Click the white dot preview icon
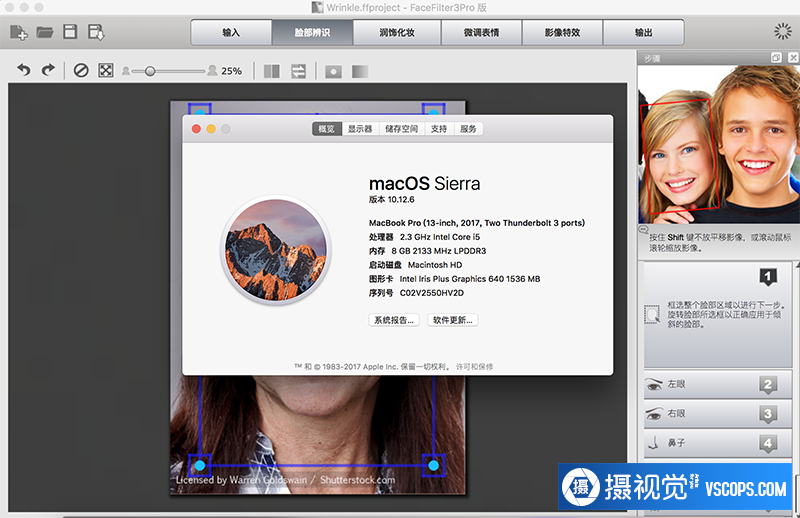Image resolution: width=800 pixels, height=518 pixels. tap(333, 71)
